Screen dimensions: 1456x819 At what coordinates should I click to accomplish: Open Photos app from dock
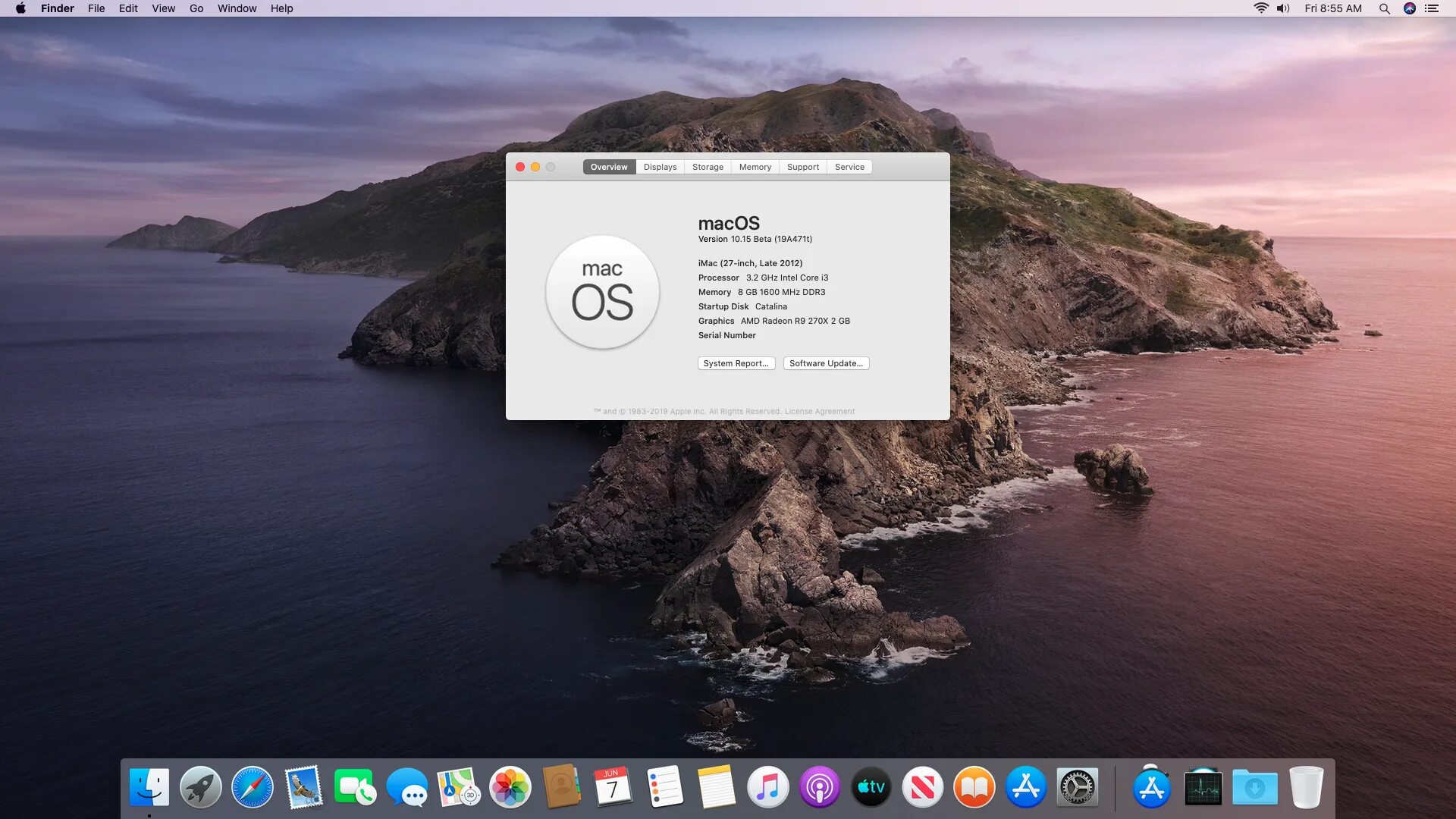click(510, 789)
